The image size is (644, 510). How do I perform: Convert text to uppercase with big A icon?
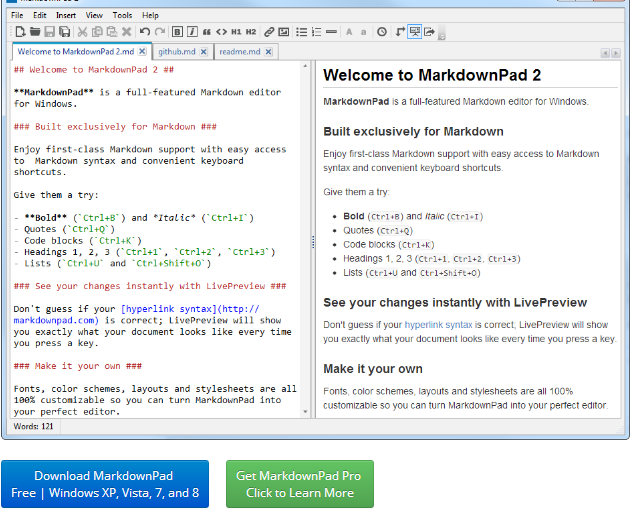pyautogui.click(x=349, y=32)
